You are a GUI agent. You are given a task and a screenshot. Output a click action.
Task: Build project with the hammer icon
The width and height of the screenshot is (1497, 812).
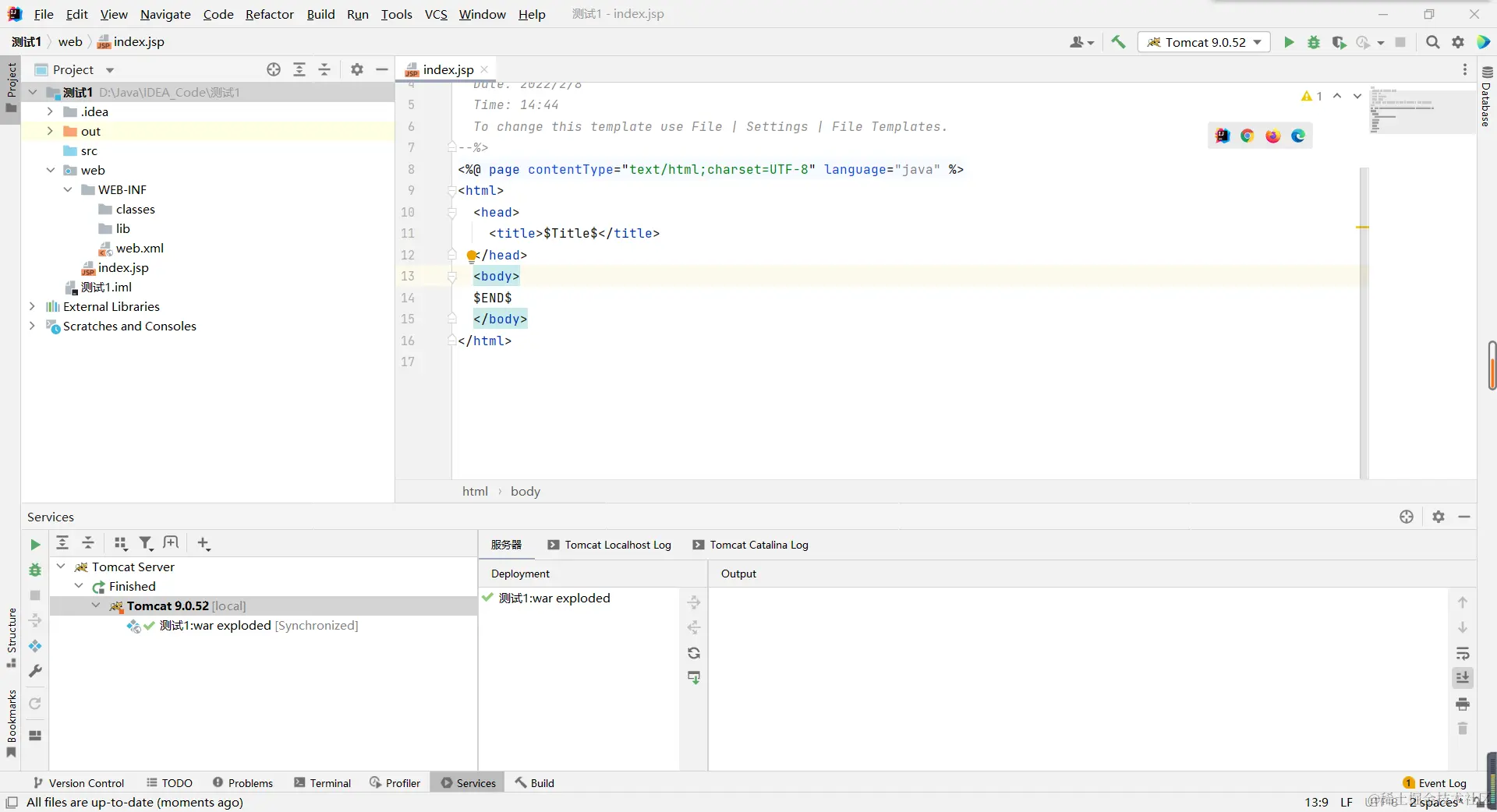pos(1118,42)
